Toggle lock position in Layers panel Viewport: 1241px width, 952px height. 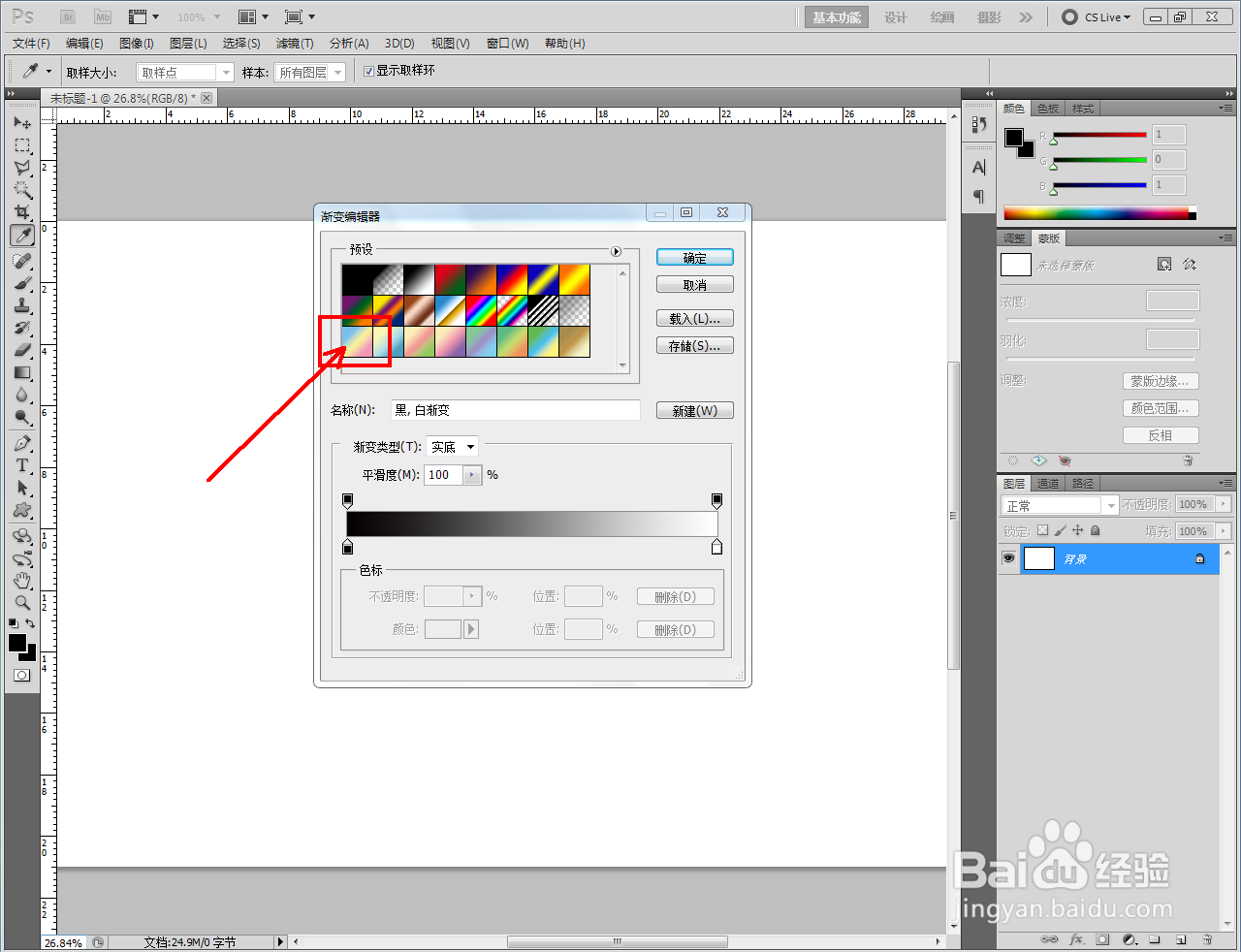click(x=1077, y=530)
